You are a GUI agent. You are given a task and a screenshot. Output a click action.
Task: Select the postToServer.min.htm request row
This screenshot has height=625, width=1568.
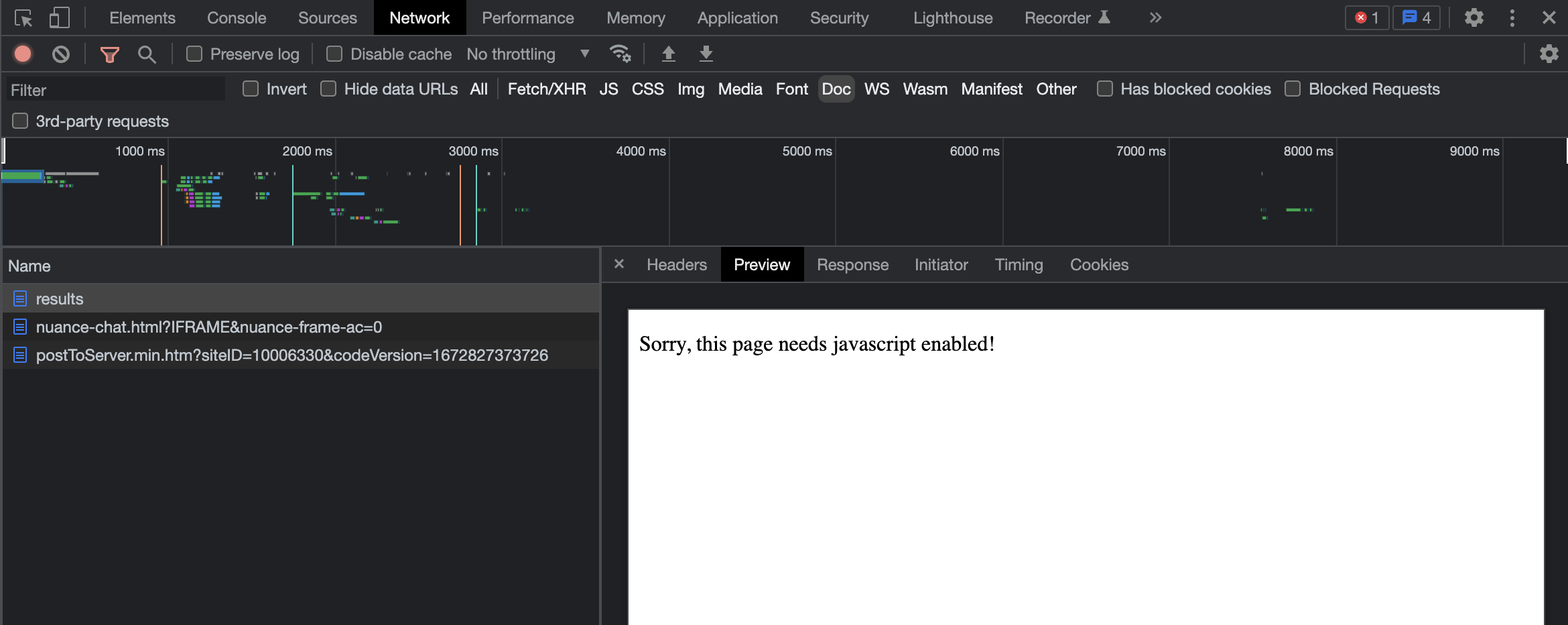(x=300, y=355)
